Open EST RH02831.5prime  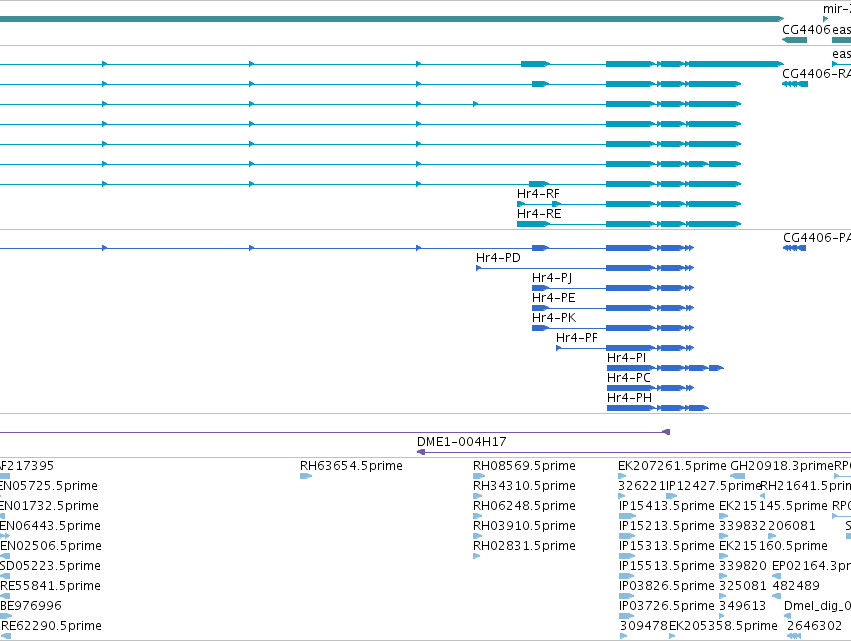524,546
